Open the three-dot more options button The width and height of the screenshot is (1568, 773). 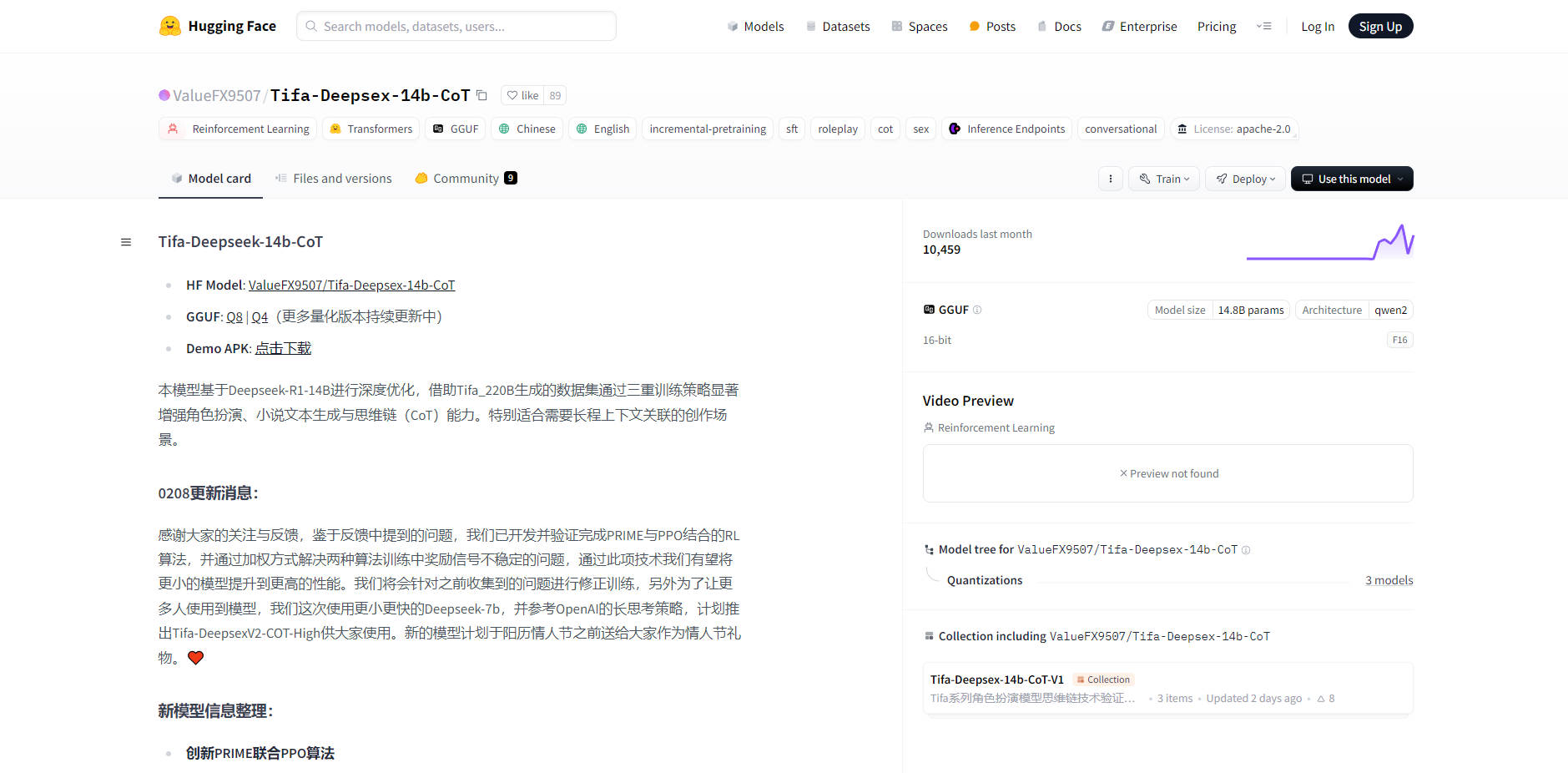coord(1110,179)
